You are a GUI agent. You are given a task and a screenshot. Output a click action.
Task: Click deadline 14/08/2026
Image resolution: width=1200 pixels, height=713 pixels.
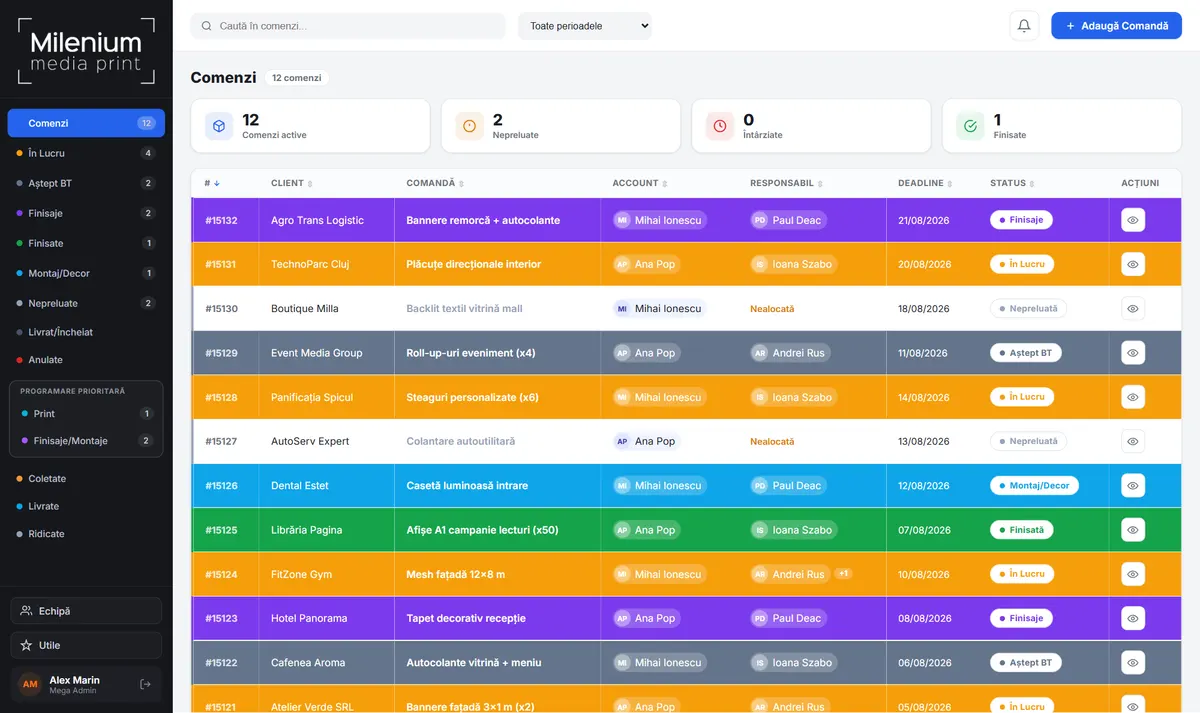pos(924,397)
